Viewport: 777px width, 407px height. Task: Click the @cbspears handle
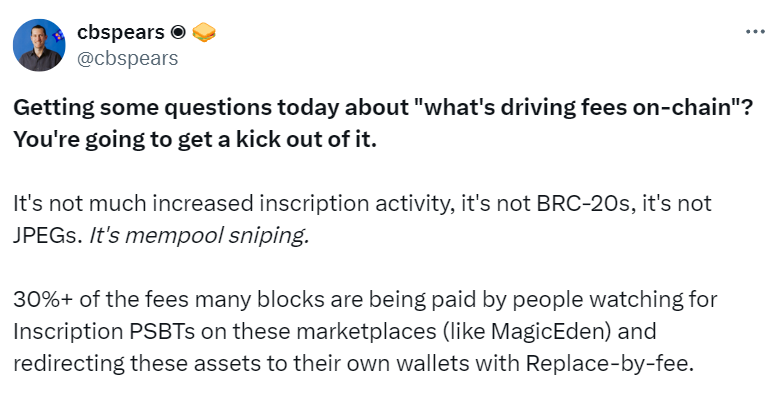128,58
